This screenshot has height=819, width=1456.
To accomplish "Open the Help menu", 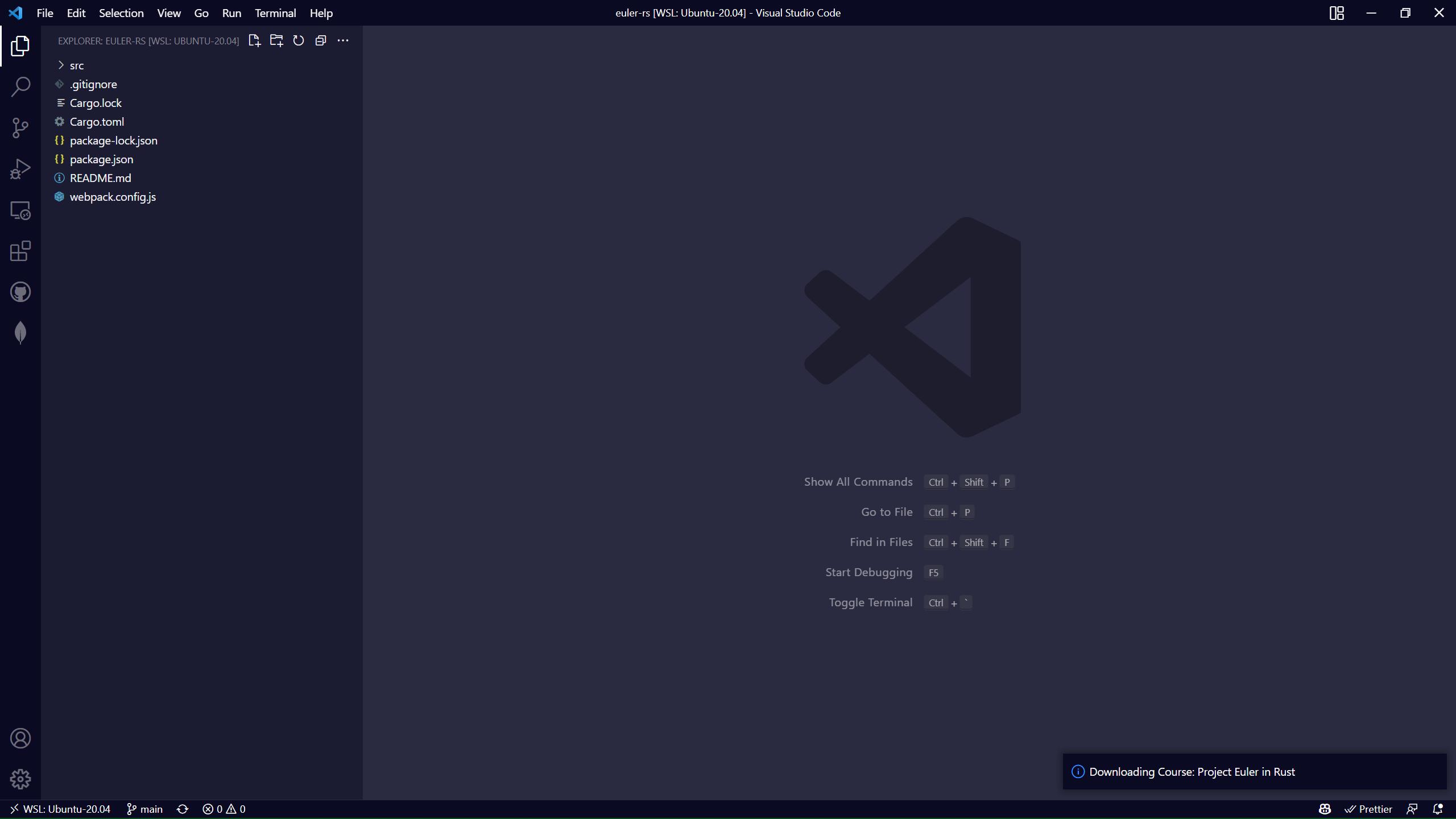I will click(321, 13).
